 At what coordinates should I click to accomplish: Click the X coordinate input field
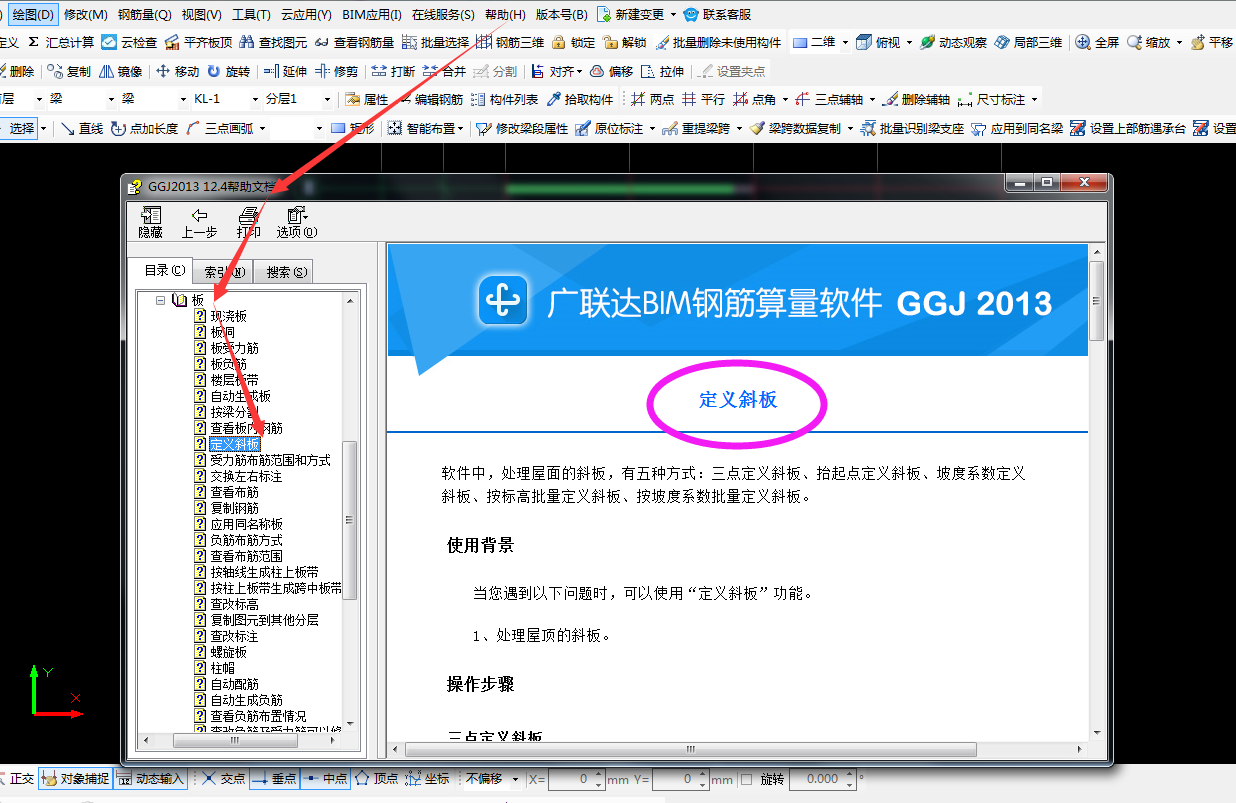[x=578, y=778]
